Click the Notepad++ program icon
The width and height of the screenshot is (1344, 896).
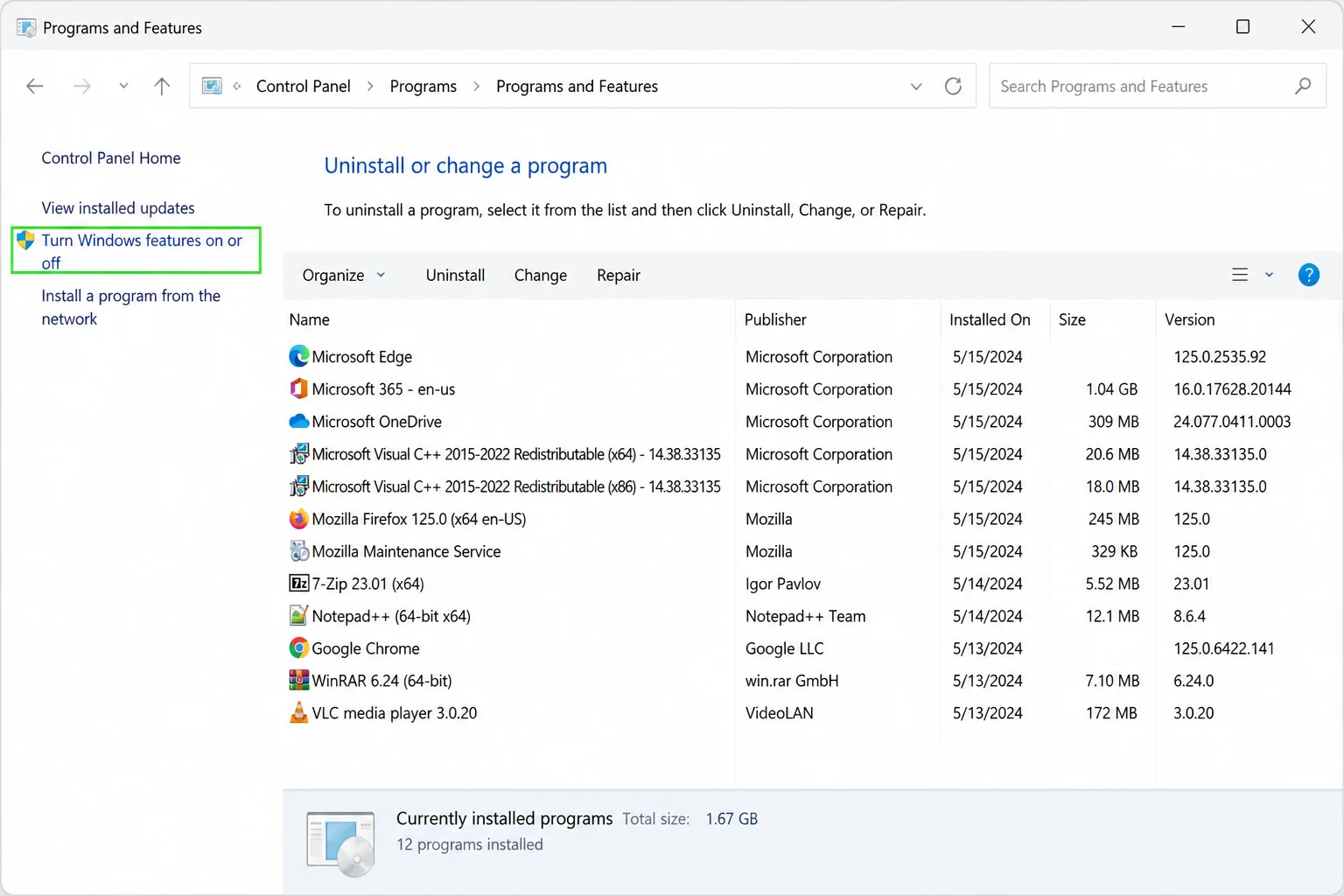pos(299,615)
